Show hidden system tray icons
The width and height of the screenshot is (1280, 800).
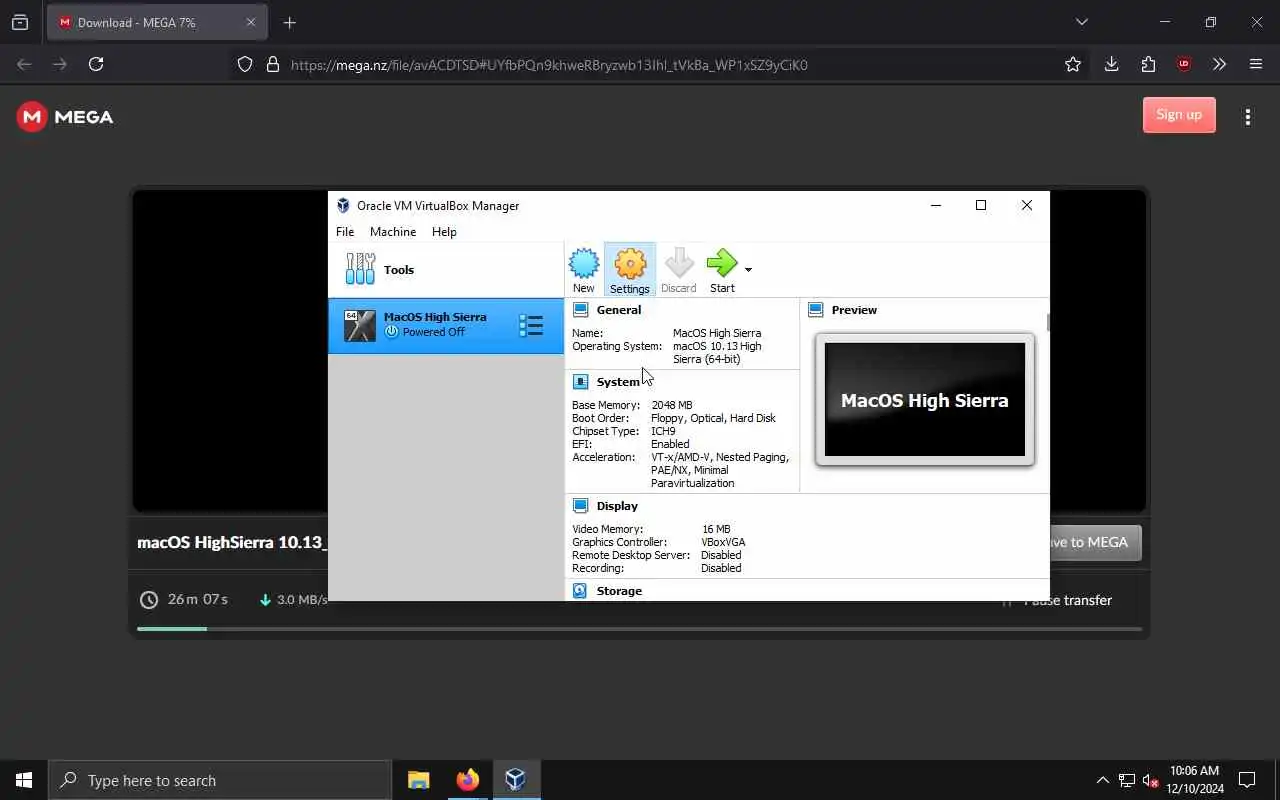click(x=1102, y=780)
